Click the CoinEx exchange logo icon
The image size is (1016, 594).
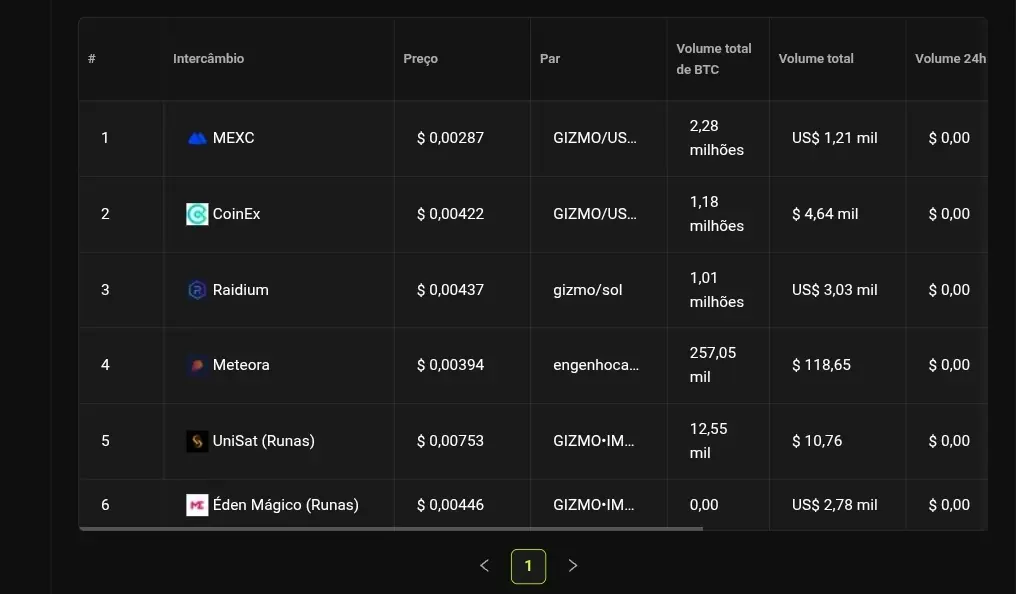tap(197, 214)
